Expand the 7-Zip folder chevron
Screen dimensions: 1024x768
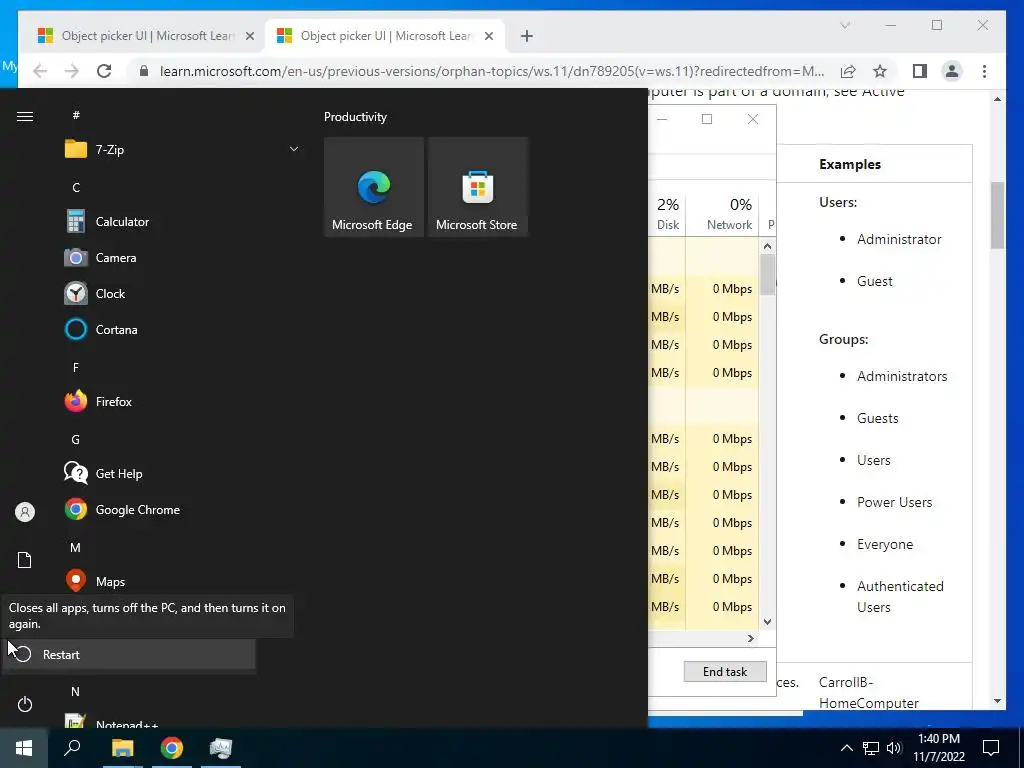click(294, 150)
